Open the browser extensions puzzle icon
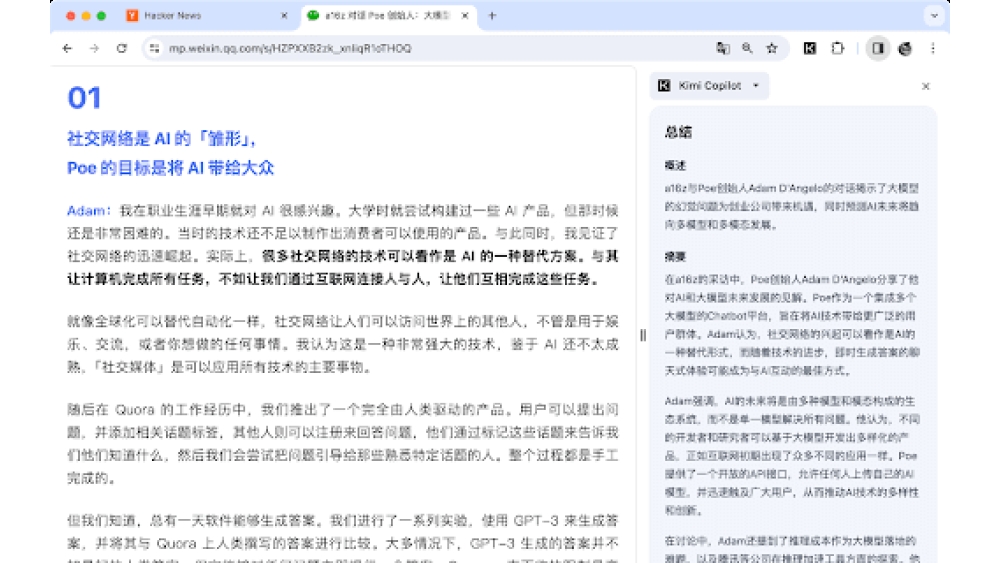 tap(838, 48)
